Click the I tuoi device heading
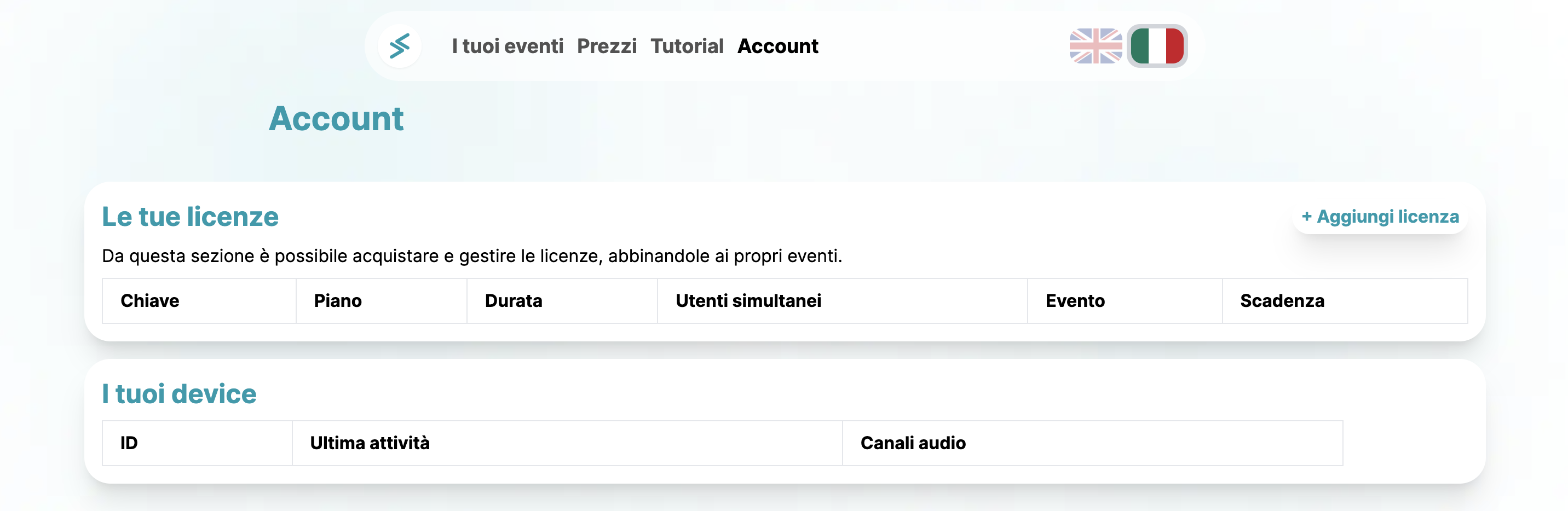This screenshot has height=511, width=1568. [x=179, y=393]
